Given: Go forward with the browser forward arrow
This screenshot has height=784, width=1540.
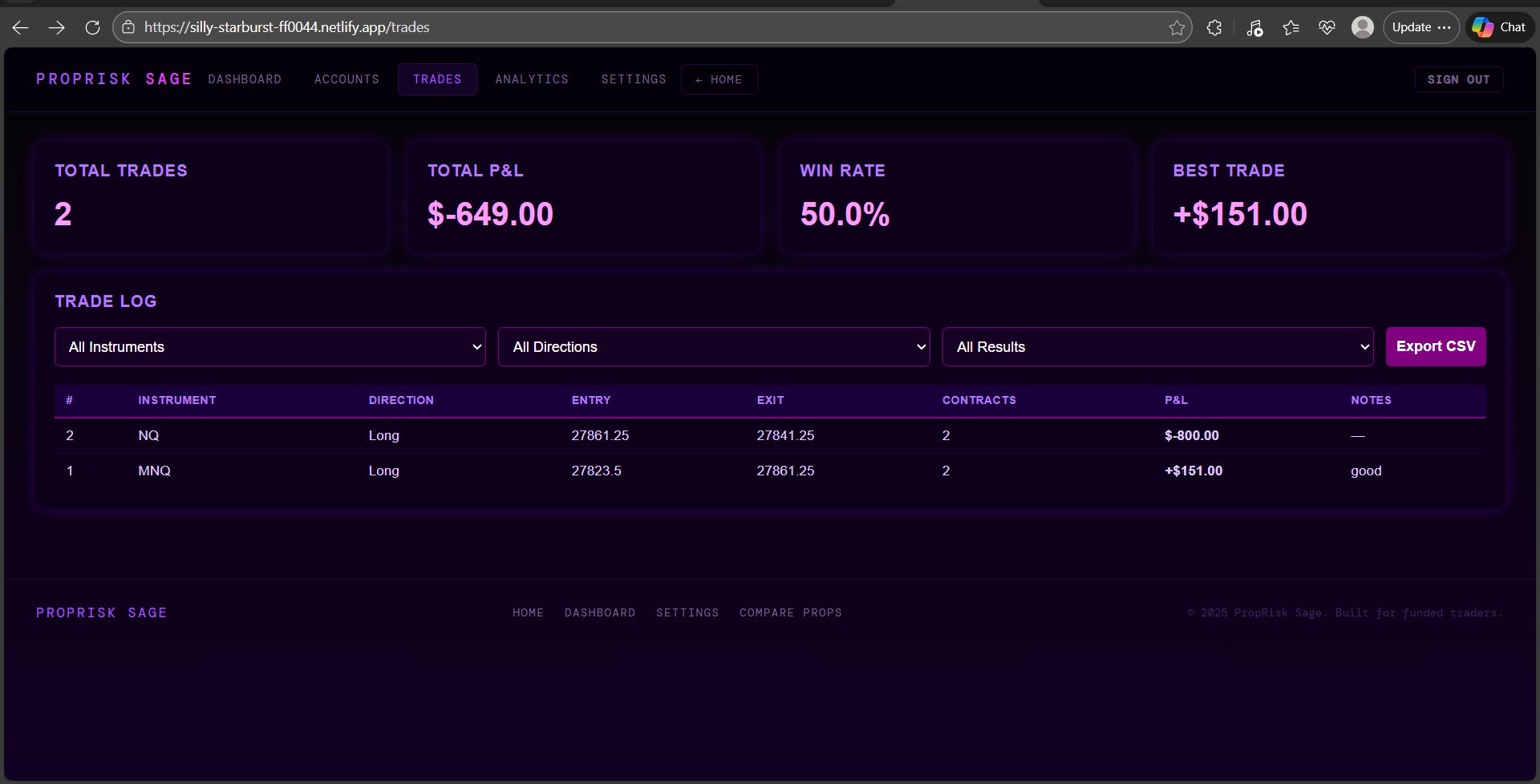Looking at the screenshot, I should (56, 27).
